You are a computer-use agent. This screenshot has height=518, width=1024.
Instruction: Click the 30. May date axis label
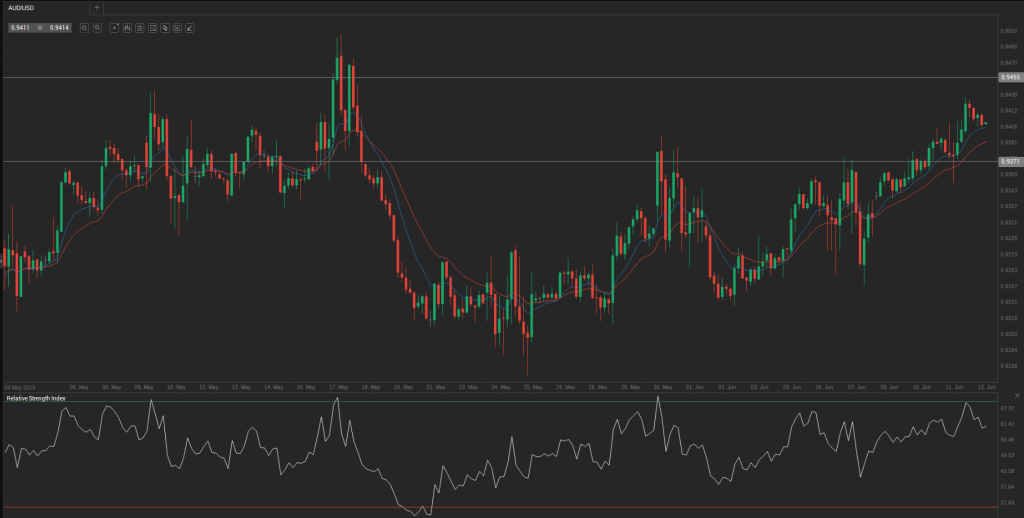pyautogui.click(x=662, y=387)
